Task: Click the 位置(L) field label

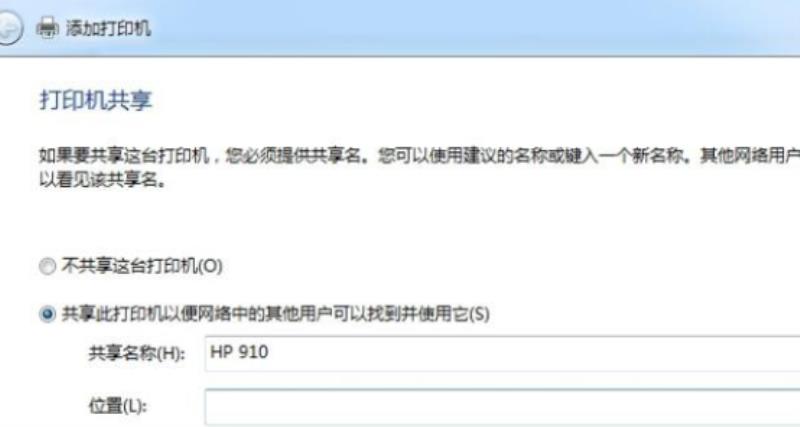Action: pyautogui.click(x=117, y=407)
